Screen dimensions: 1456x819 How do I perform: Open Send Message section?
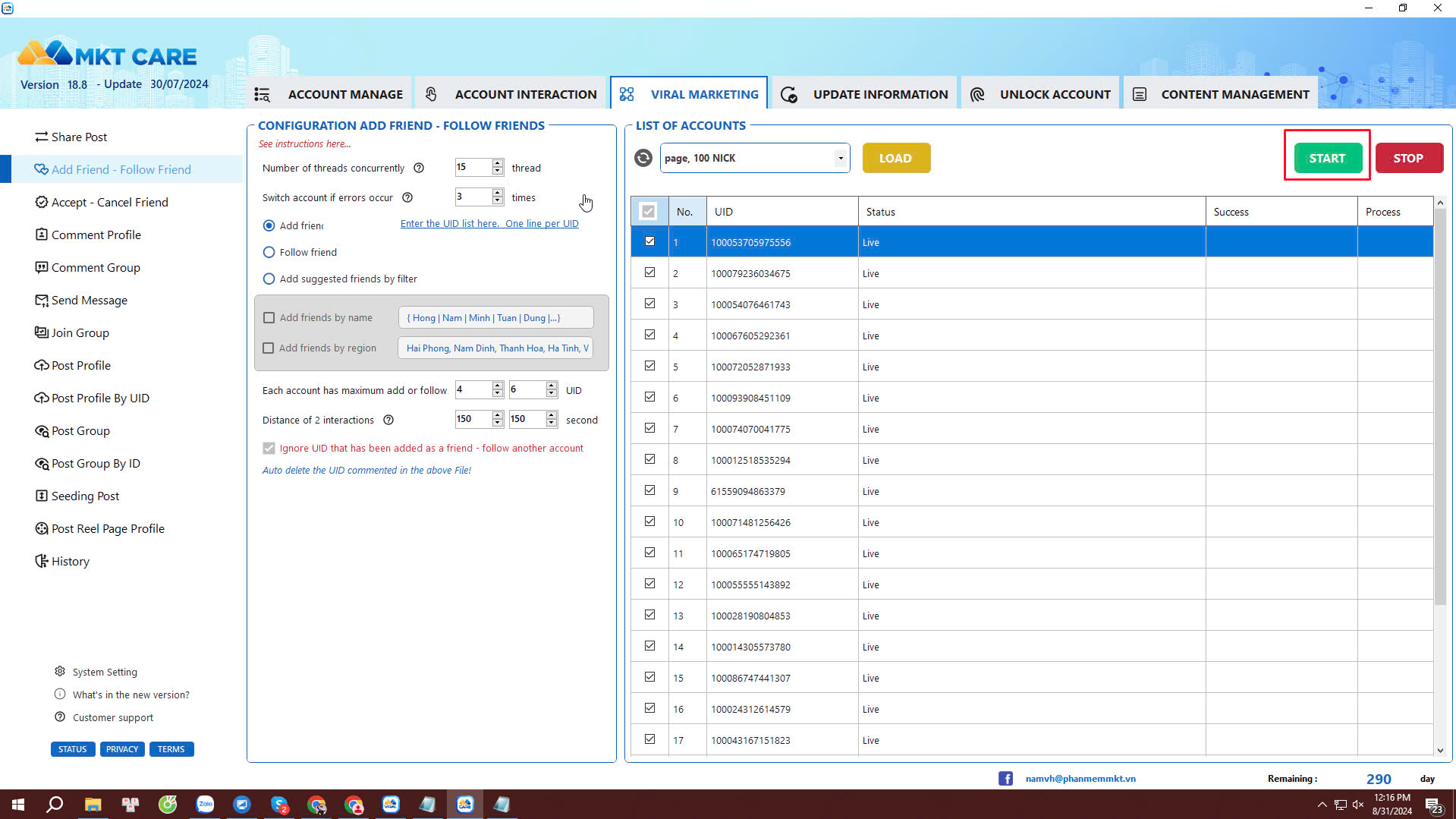81,300
